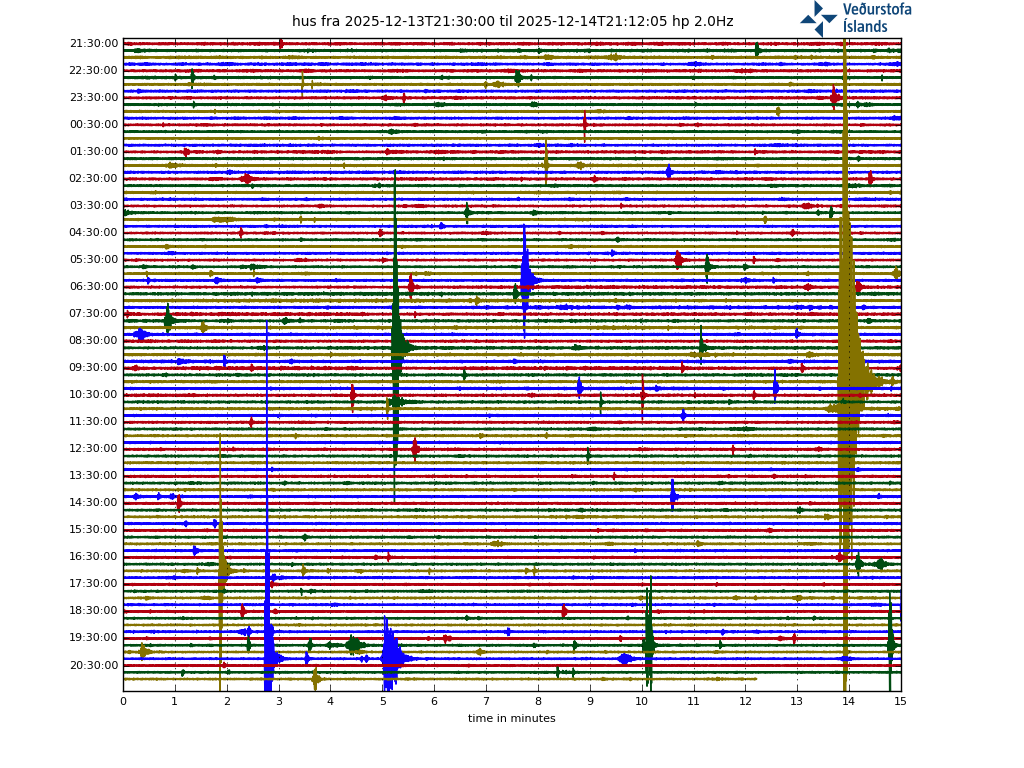Select the 00:30:00 time label
The height and width of the screenshot is (768, 1024).
94,125
